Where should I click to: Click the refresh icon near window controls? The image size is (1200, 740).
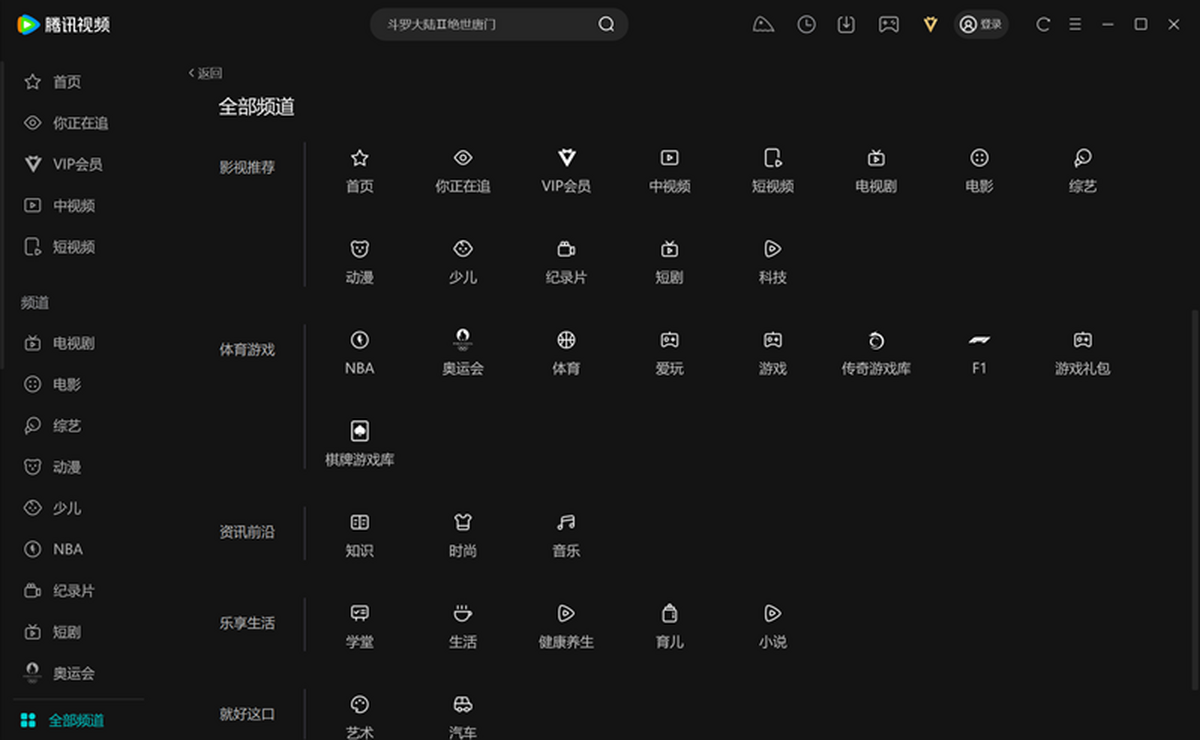click(1040, 24)
